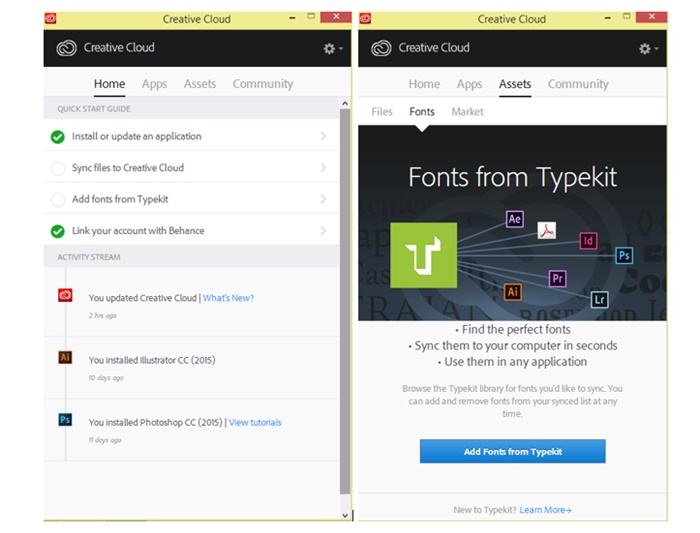Open gear settings menu in right window

click(x=648, y=48)
